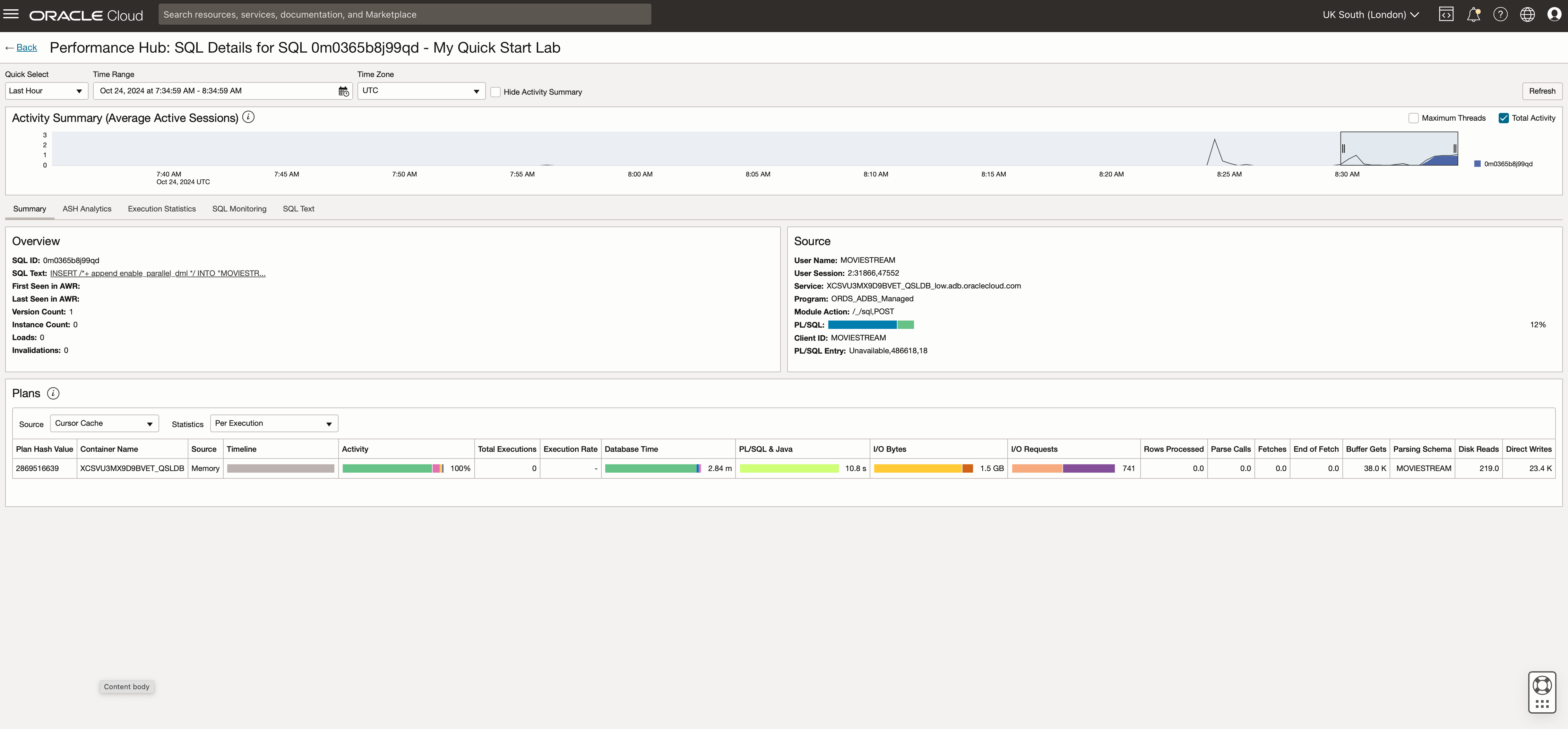Click the Plans info icon

point(54,394)
